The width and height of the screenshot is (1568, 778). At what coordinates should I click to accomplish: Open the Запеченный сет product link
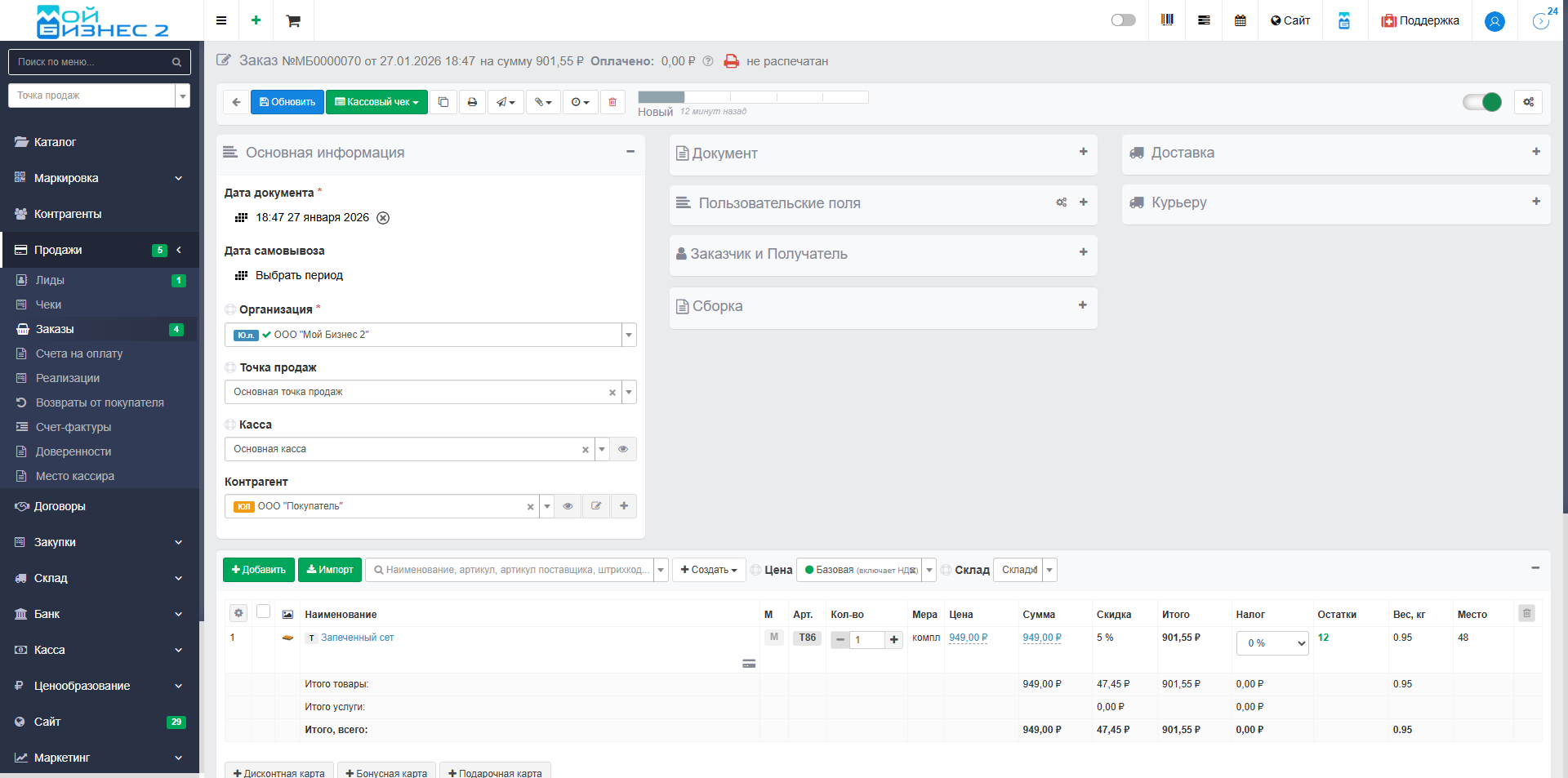click(x=357, y=638)
